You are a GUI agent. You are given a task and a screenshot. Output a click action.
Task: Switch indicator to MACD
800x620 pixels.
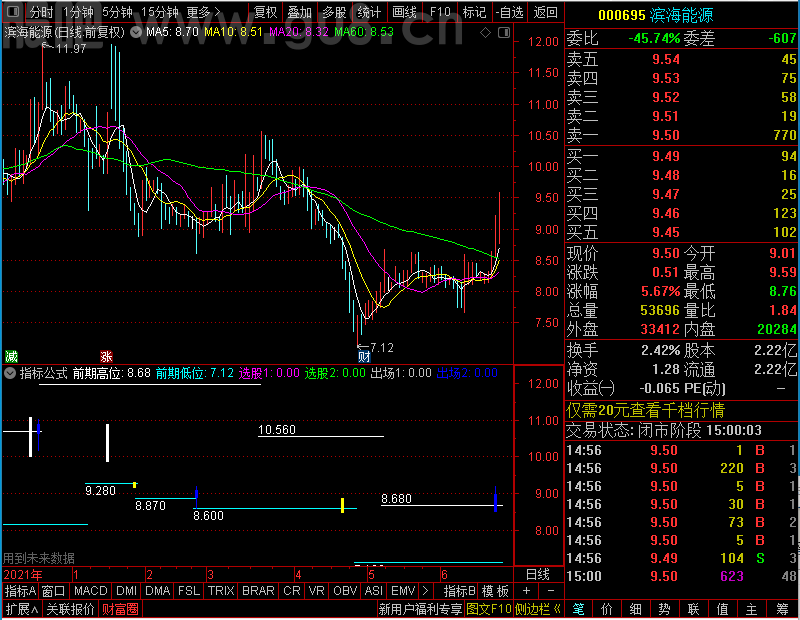90,591
